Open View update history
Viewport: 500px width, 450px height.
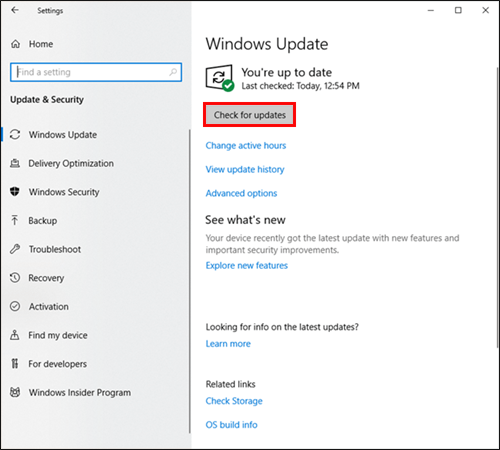coord(245,170)
